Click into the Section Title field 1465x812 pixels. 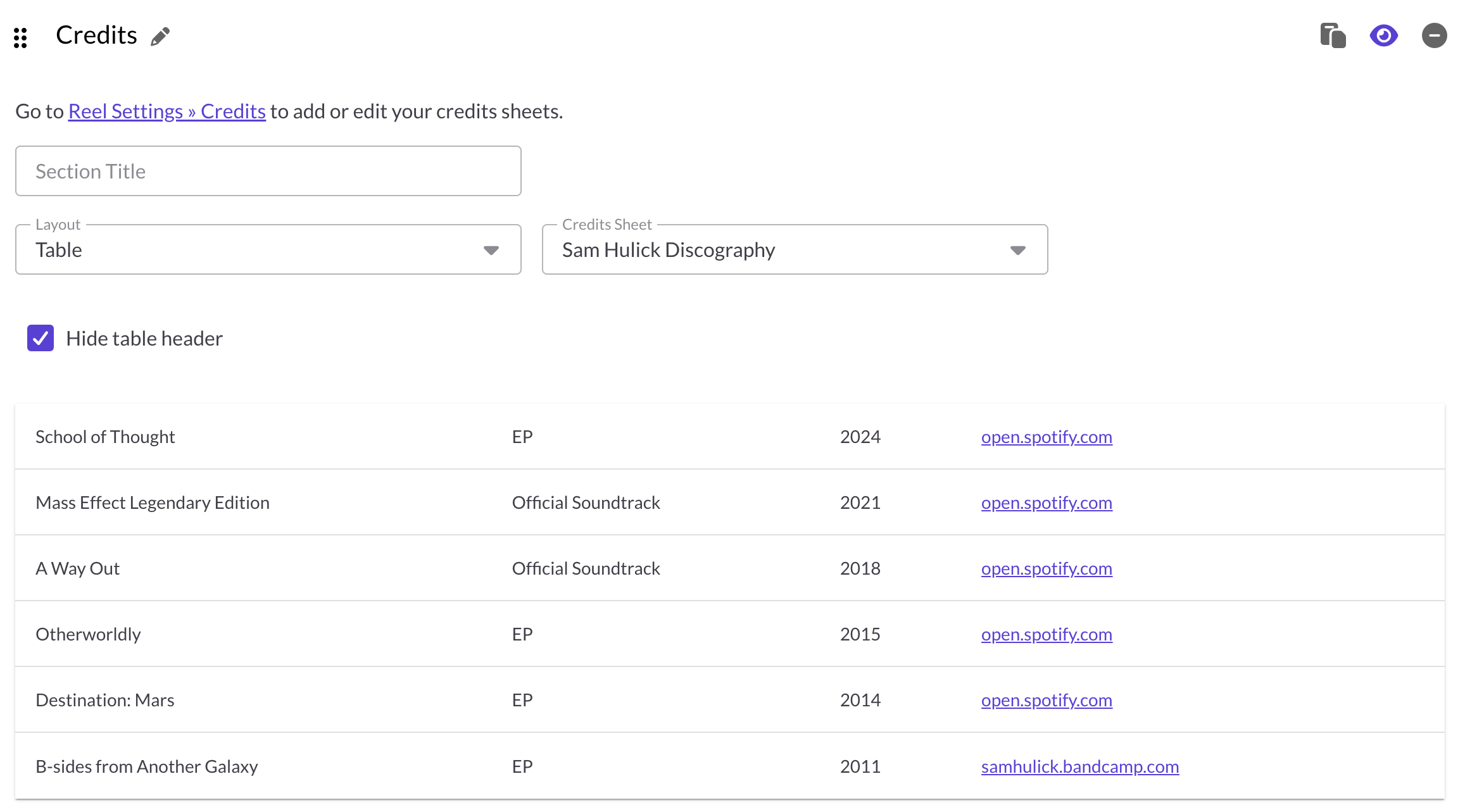pyautogui.click(x=268, y=172)
